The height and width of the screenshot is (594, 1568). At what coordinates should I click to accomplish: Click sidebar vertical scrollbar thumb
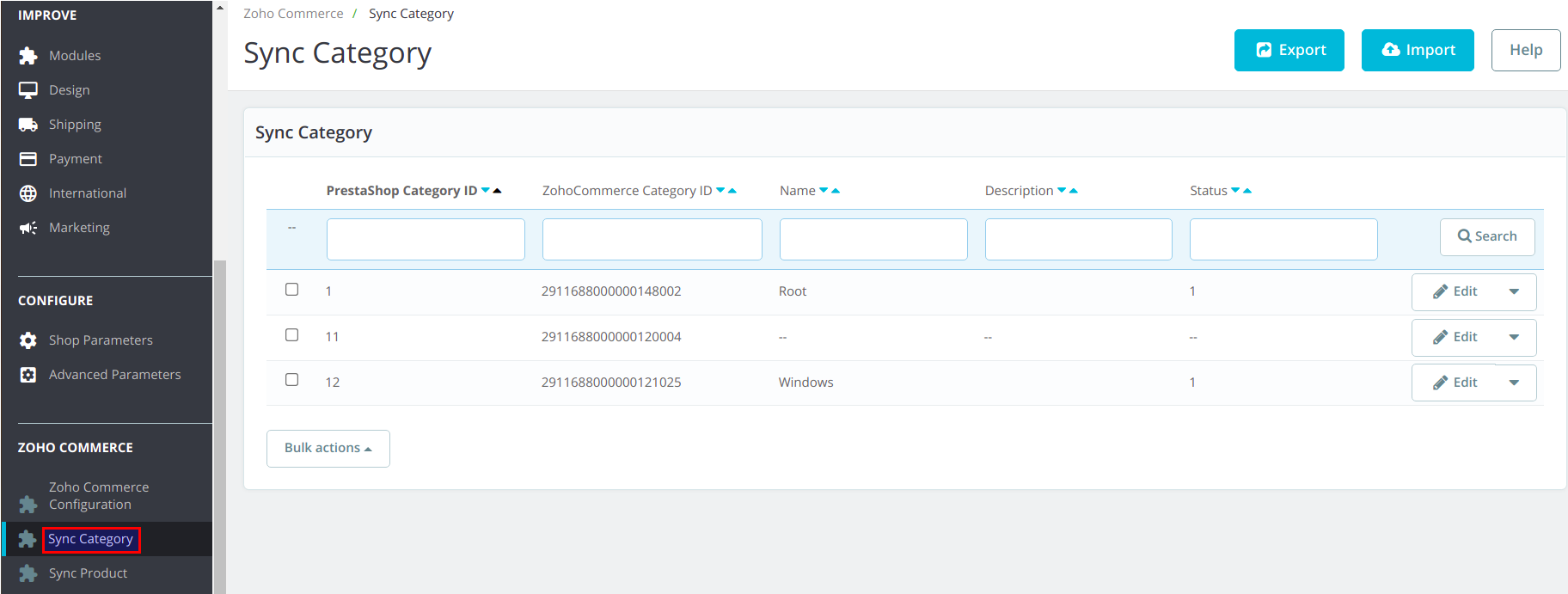coord(220,426)
